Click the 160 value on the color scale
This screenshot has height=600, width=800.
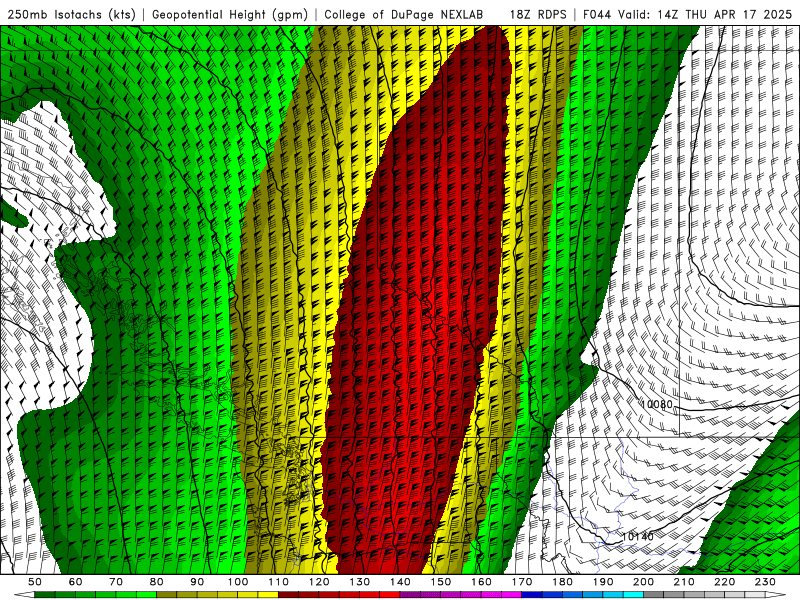point(482,582)
